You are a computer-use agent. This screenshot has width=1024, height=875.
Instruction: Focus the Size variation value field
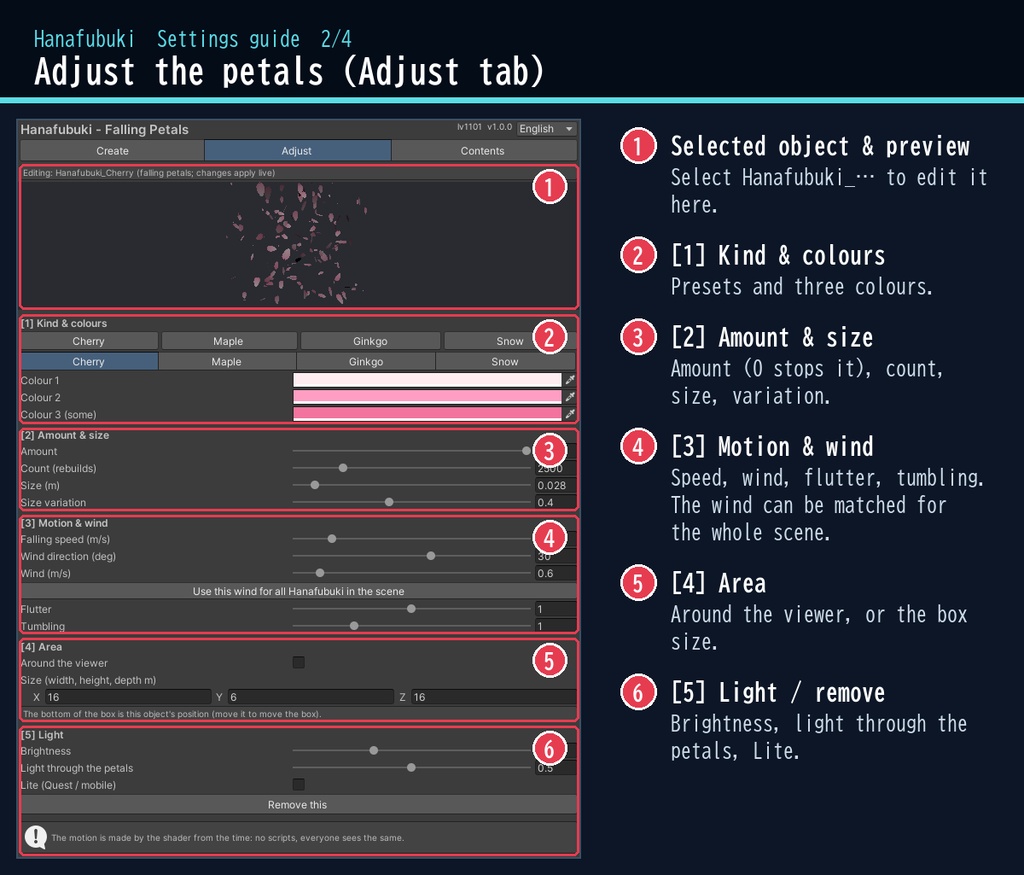point(555,502)
